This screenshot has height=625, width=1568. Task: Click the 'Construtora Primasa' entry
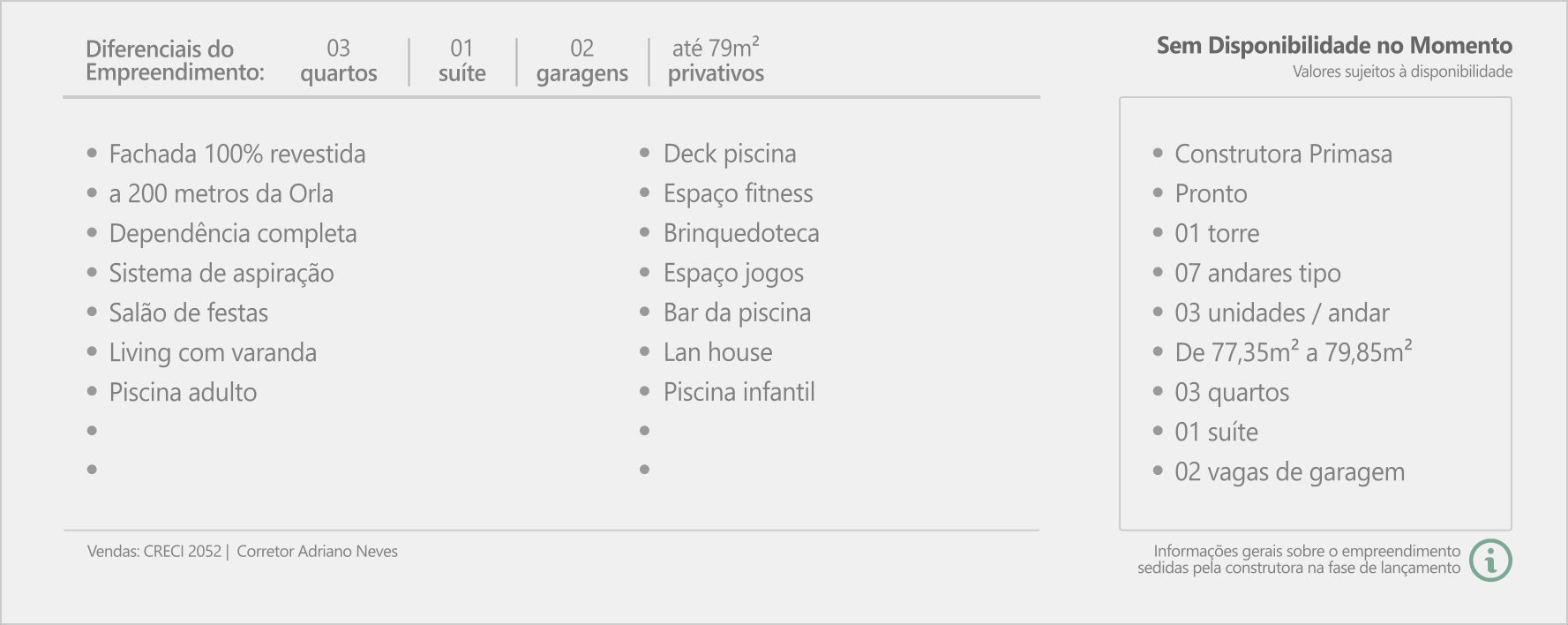(x=1284, y=154)
